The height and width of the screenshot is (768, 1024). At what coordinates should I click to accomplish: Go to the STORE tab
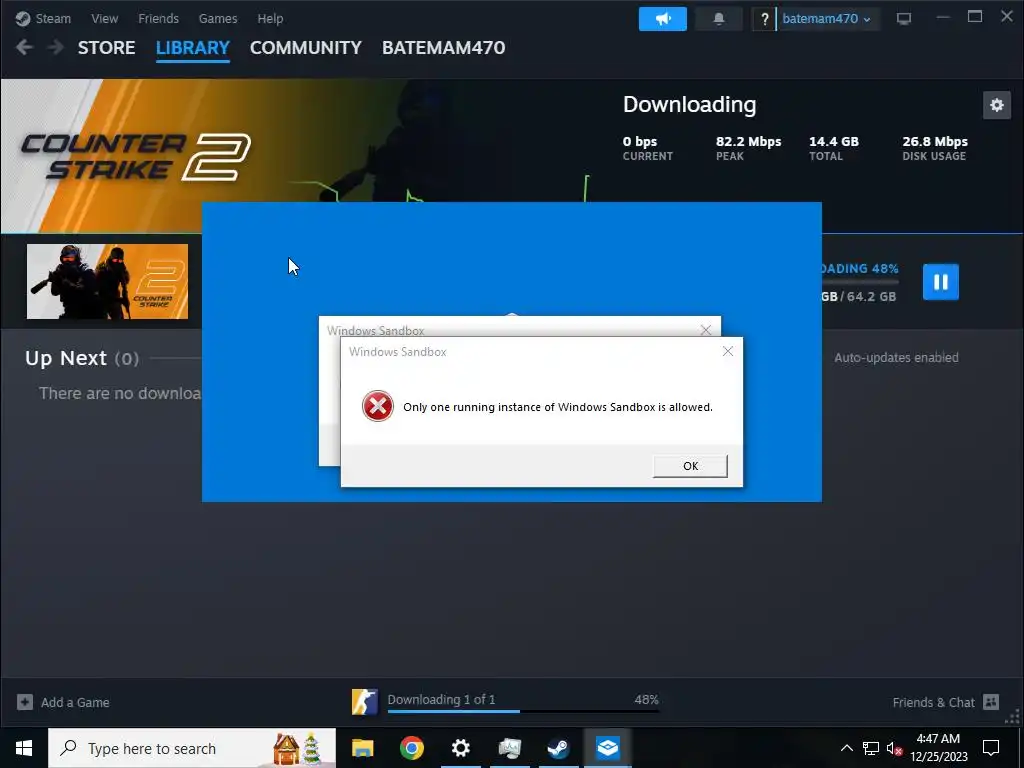click(x=106, y=48)
